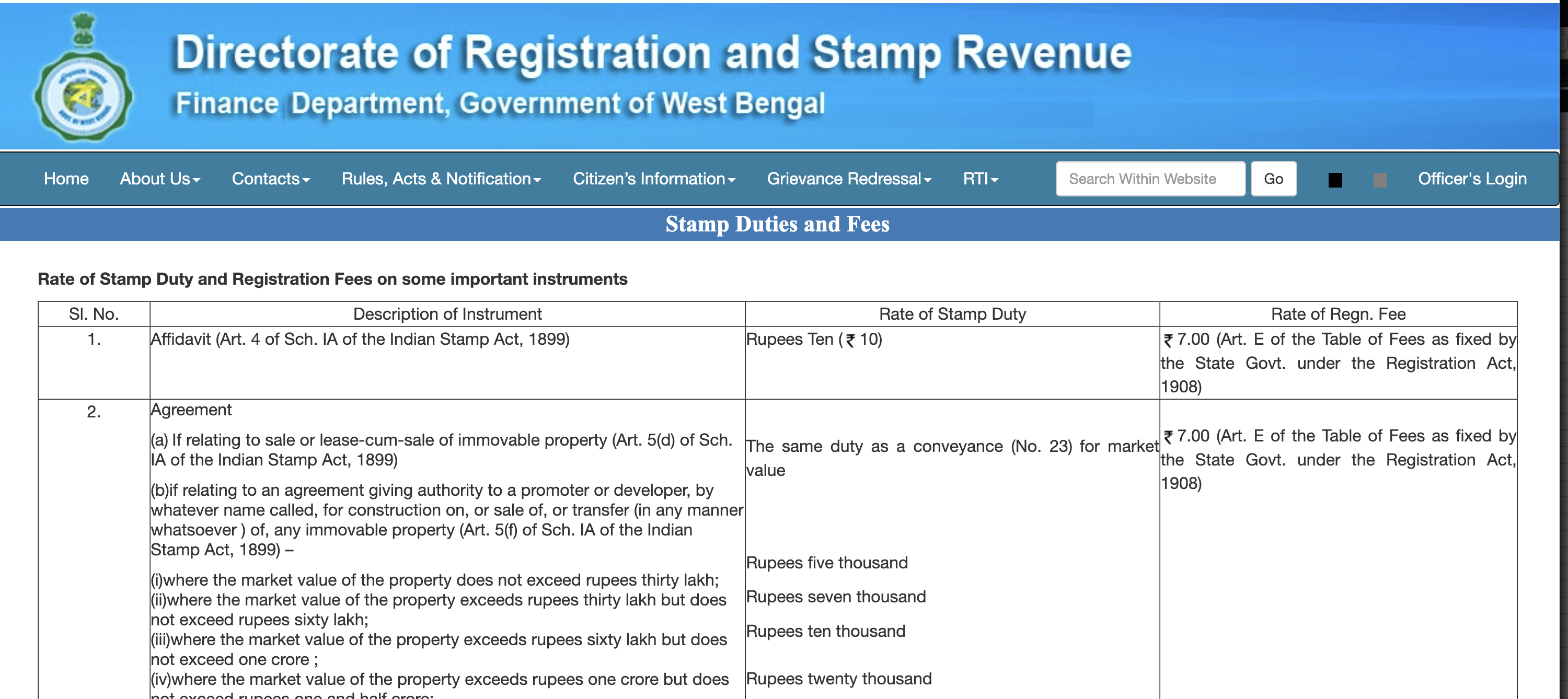Click the Description of Instrument column header
The height and width of the screenshot is (699, 1568).
click(x=447, y=314)
